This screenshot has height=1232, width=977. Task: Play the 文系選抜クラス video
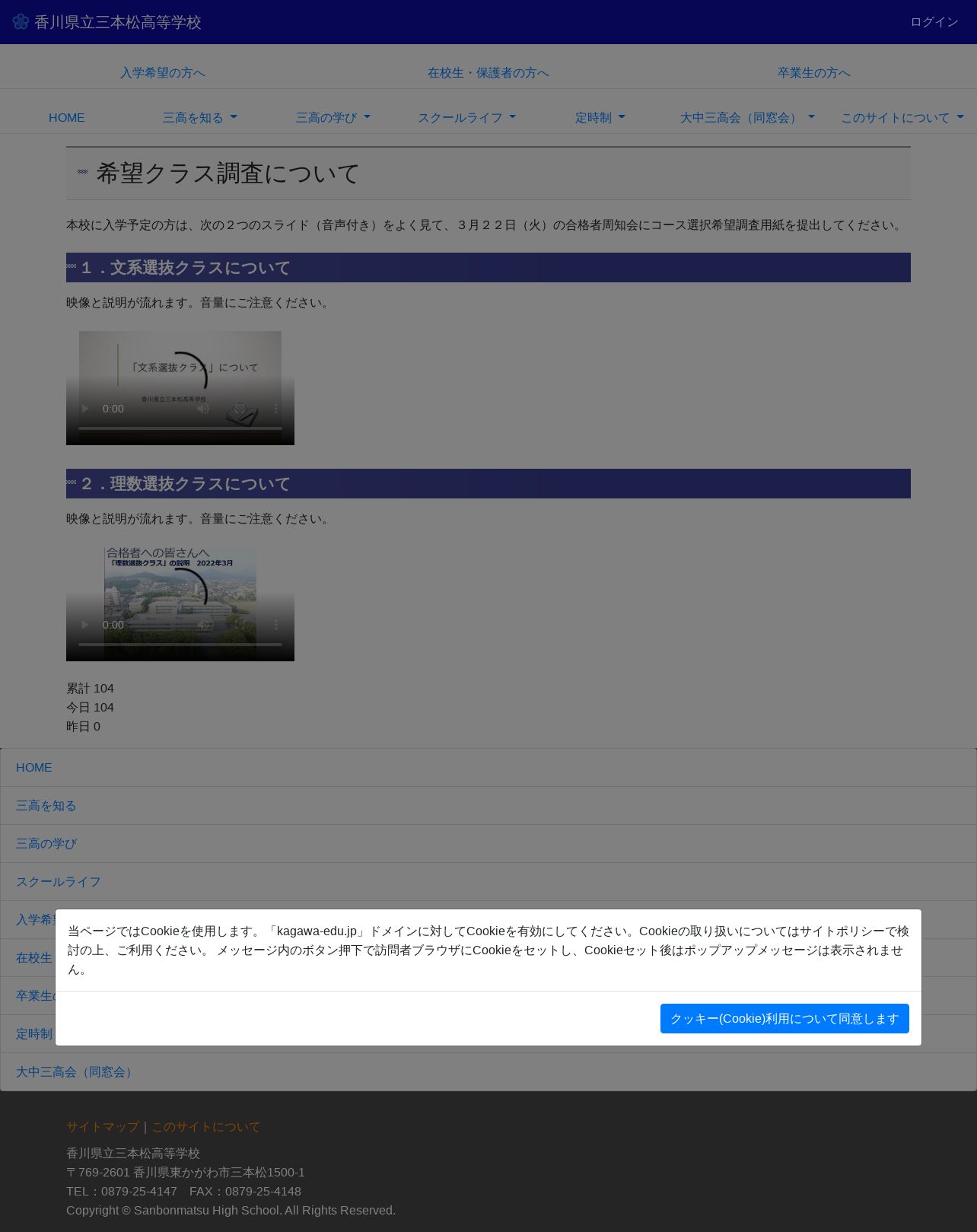[x=85, y=409]
